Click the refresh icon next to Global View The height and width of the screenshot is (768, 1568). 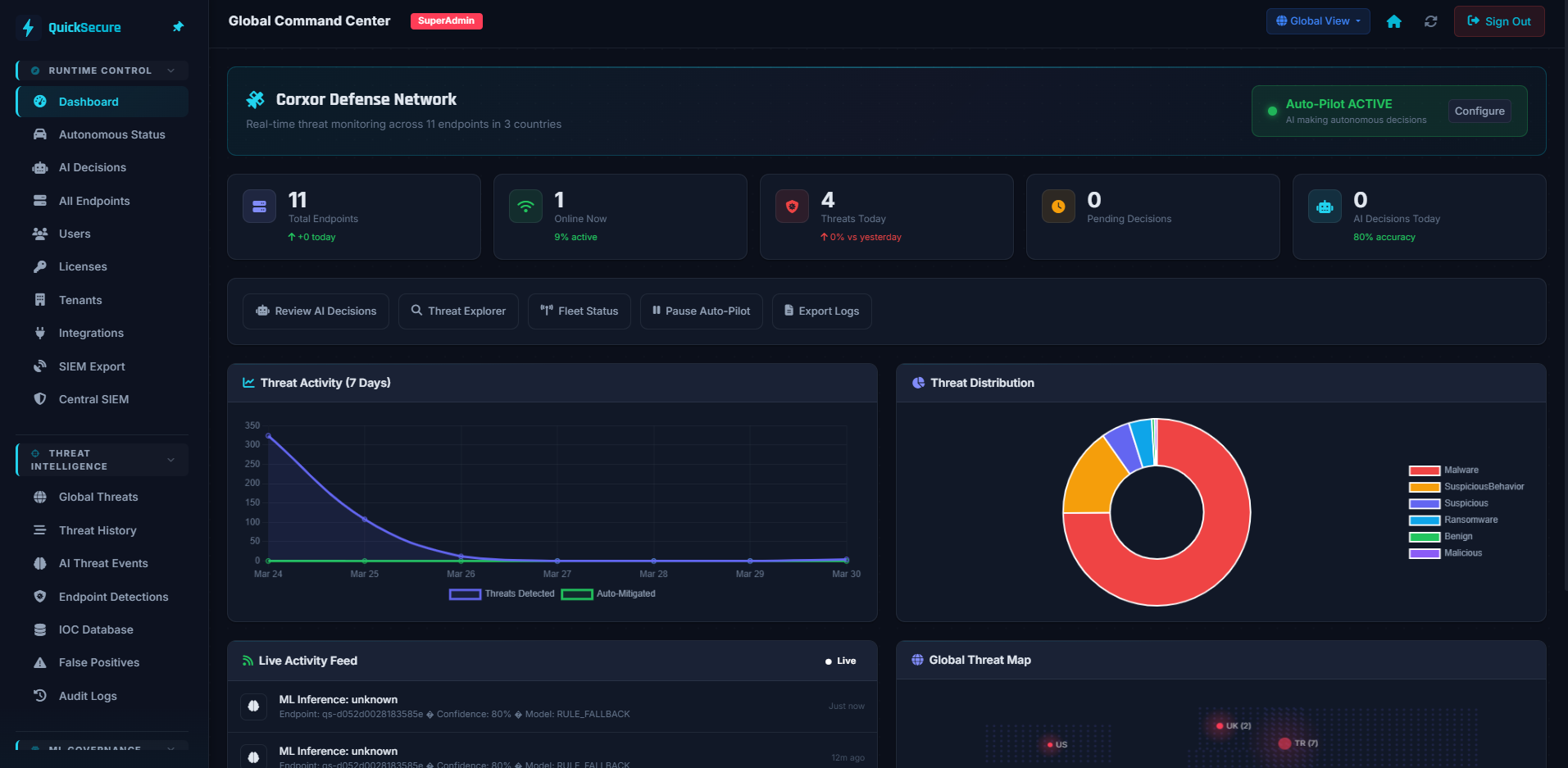pyautogui.click(x=1431, y=21)
